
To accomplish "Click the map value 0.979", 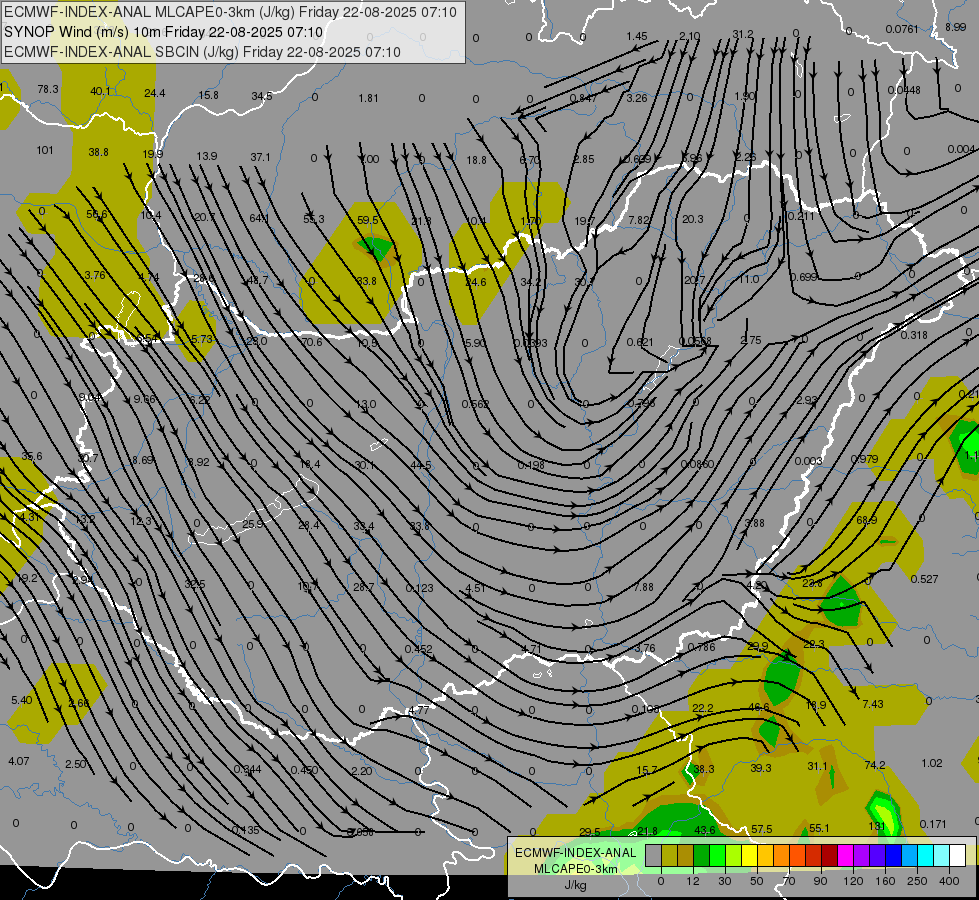I will (864, 459).
